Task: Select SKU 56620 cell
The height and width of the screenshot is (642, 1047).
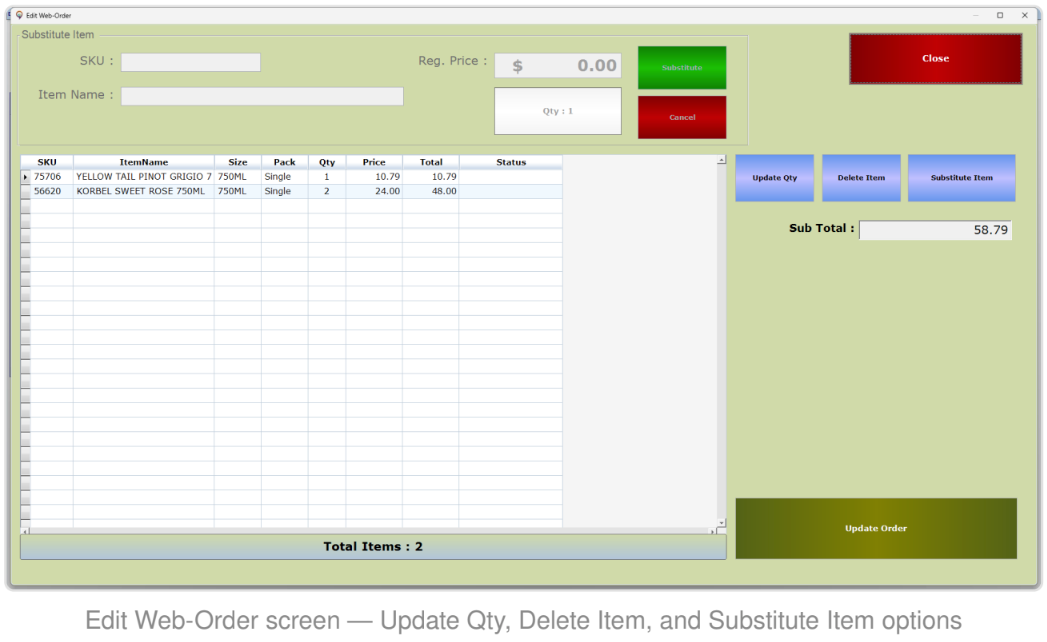Action: [x=51, y=191]
